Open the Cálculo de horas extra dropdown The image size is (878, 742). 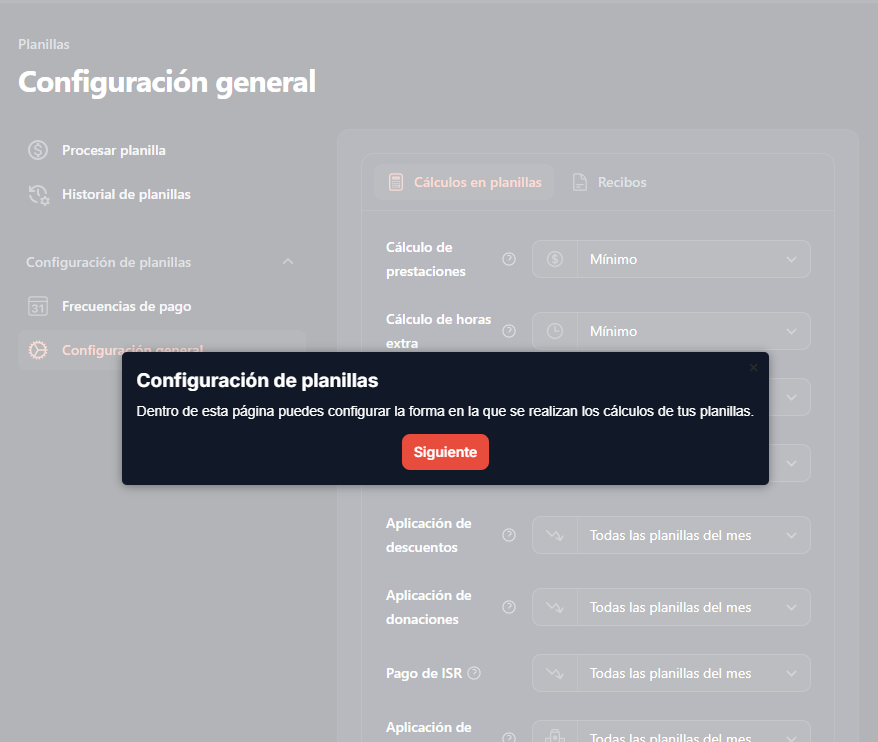[x=671, y=331]
